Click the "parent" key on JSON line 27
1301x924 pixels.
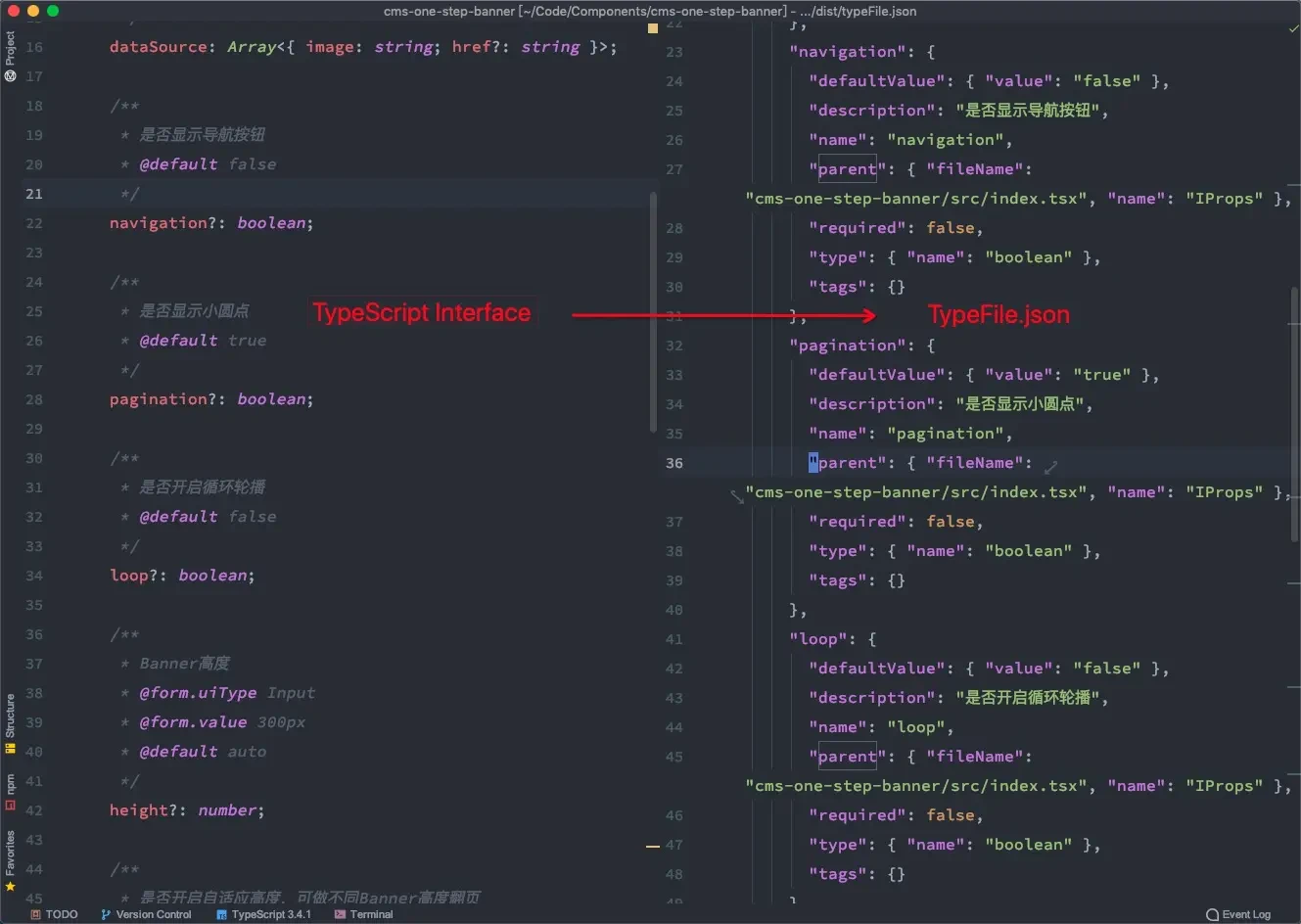pyautogui.click(x=848, y=169)
